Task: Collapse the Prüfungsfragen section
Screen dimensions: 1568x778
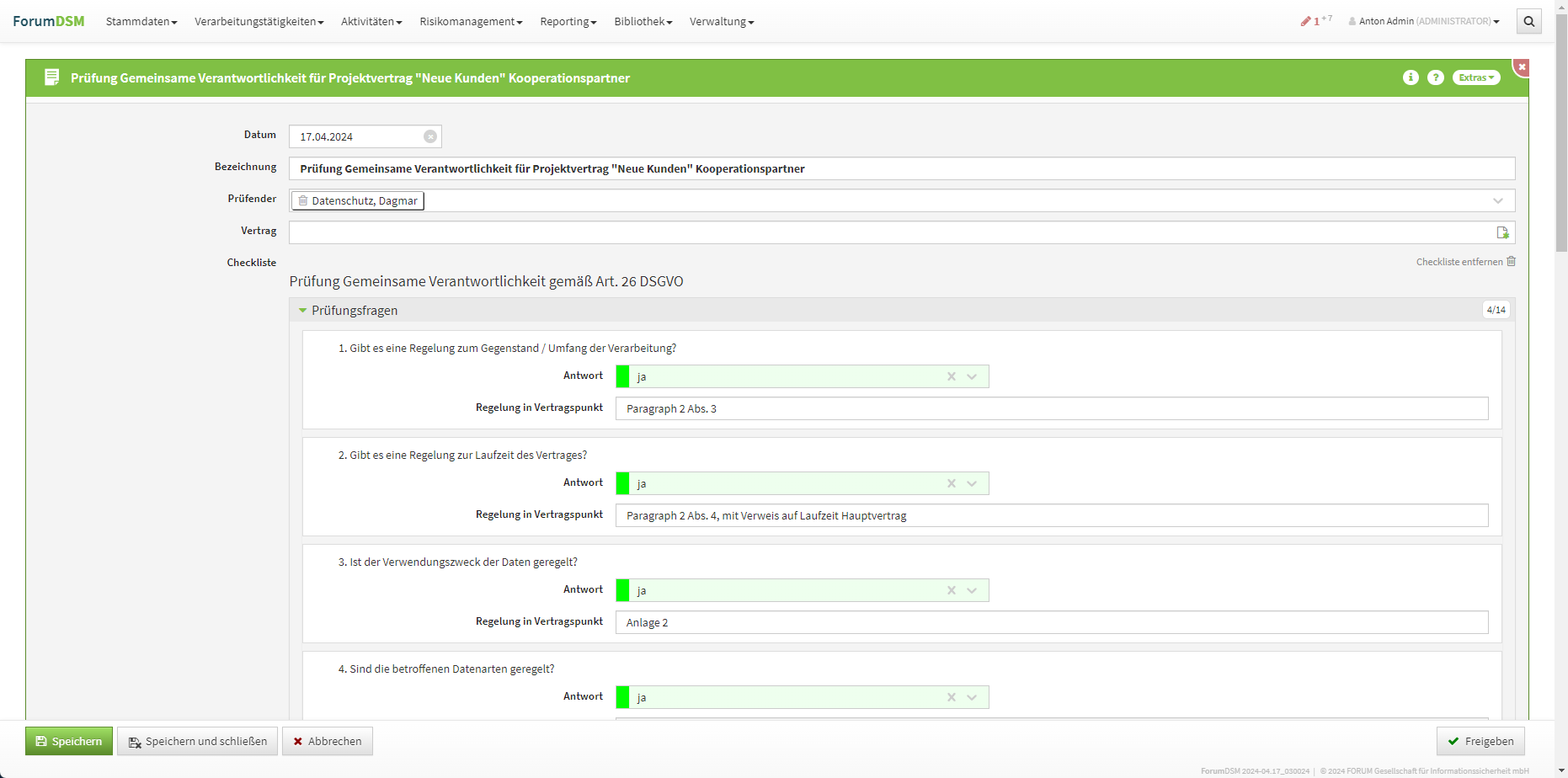Action: [303, 311]
